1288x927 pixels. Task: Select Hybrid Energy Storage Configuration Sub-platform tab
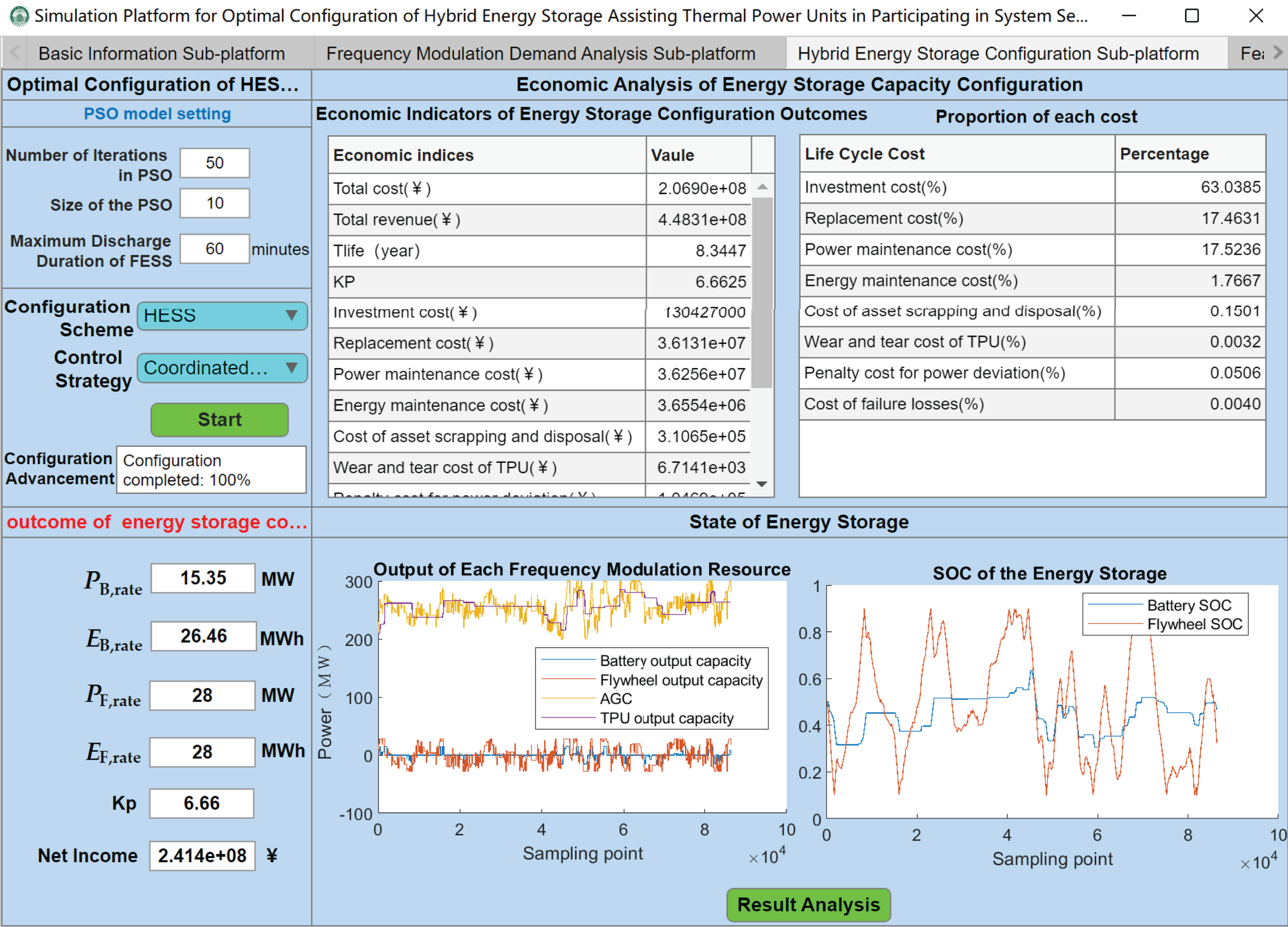click(998, 53)
